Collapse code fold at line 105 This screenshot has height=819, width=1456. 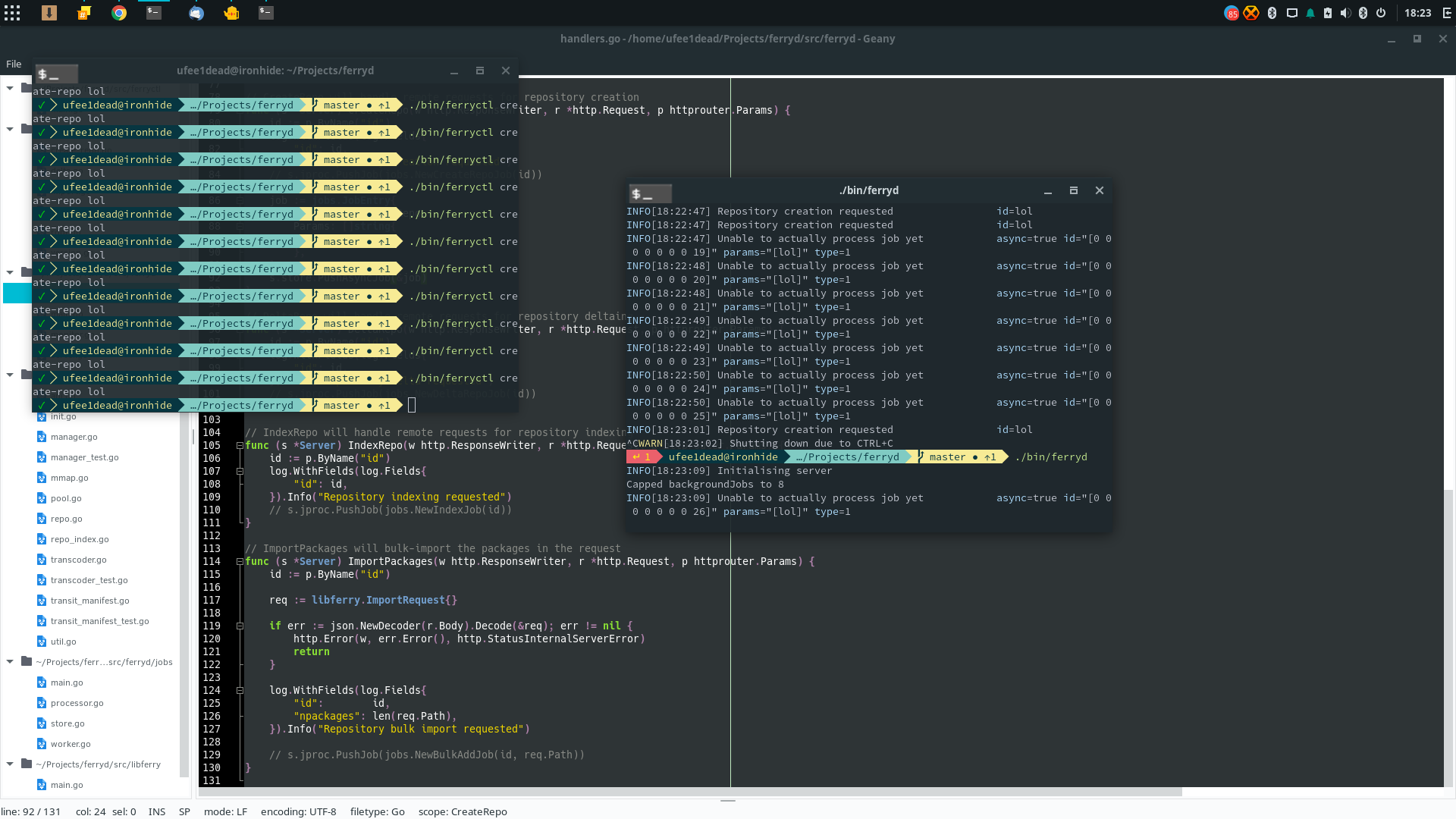[x=240, y=446]
